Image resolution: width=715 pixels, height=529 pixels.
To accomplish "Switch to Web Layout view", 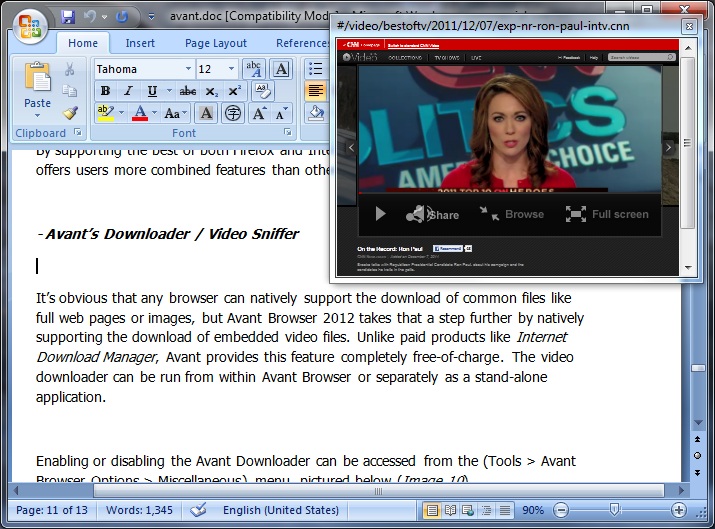I will [x=468, y=510].
